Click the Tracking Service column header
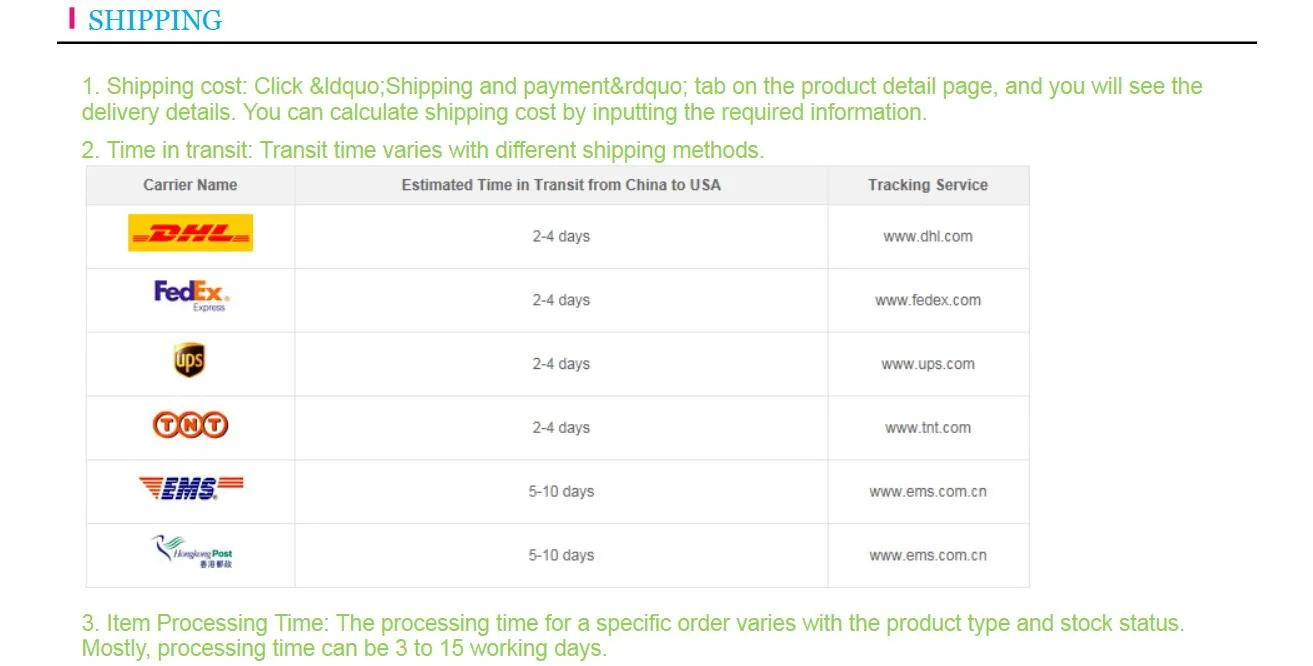Image resolution: width=1313 pixels, height=666 pixels. click(x=928, y=185)
